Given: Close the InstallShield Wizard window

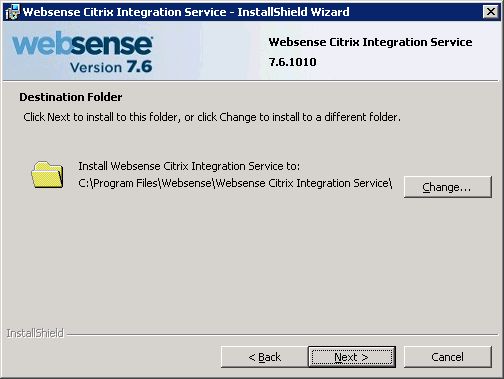Looking at the screenshot, I should [491, 12].
